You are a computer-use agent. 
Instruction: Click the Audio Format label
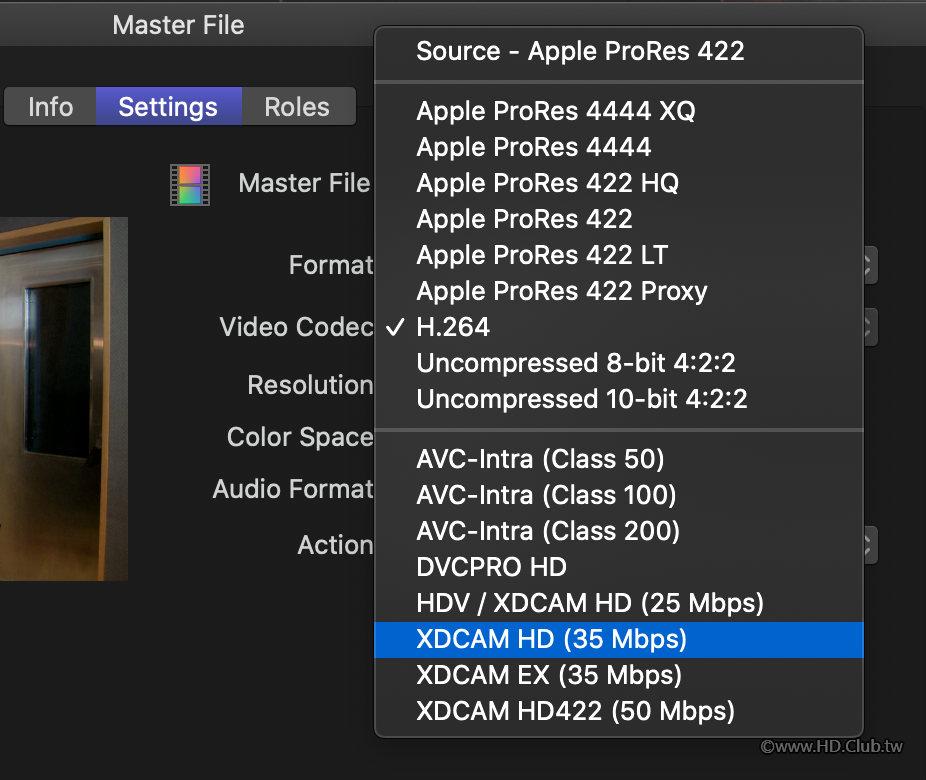(x=293, y=489)
